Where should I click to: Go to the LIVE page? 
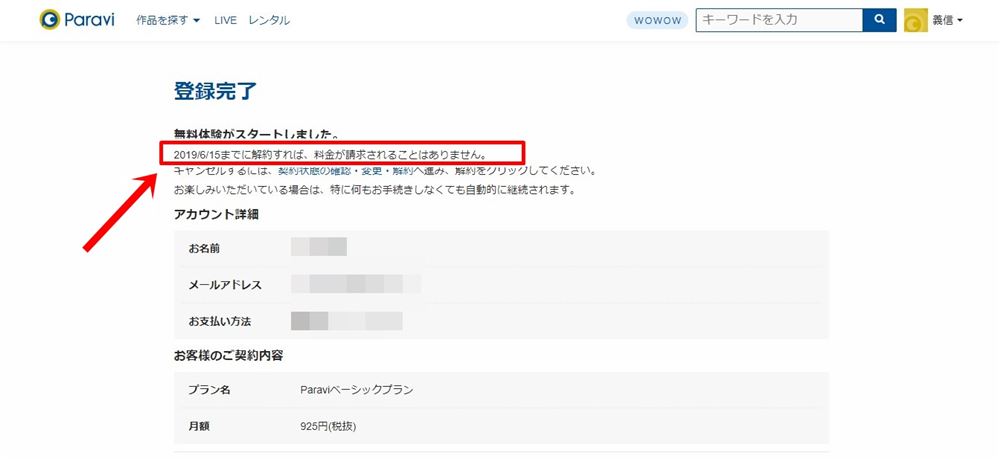pyautogui.click(x=225, y=20)
